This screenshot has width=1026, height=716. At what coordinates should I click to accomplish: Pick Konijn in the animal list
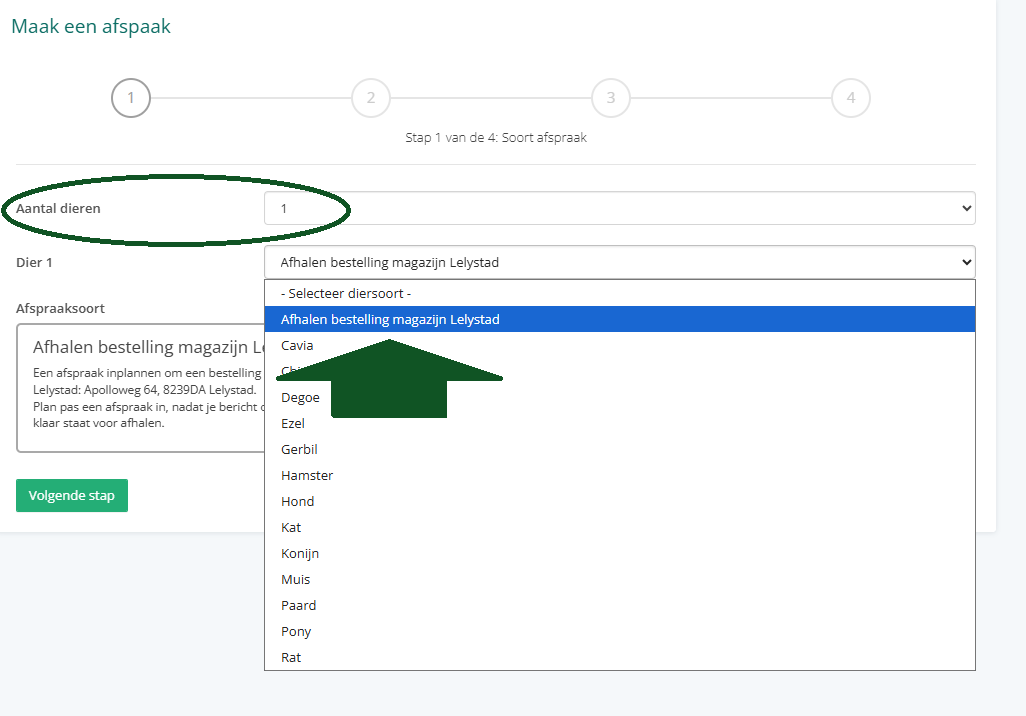300,554
